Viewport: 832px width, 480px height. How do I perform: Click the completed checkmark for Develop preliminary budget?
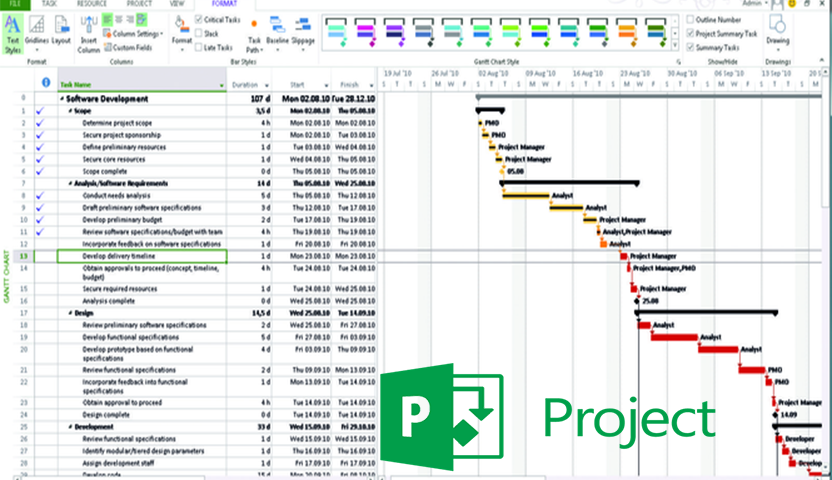40,220
